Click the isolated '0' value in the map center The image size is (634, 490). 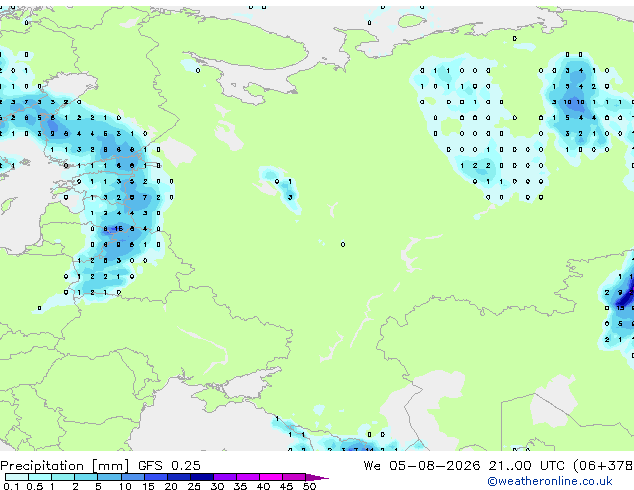coord(343,245)
